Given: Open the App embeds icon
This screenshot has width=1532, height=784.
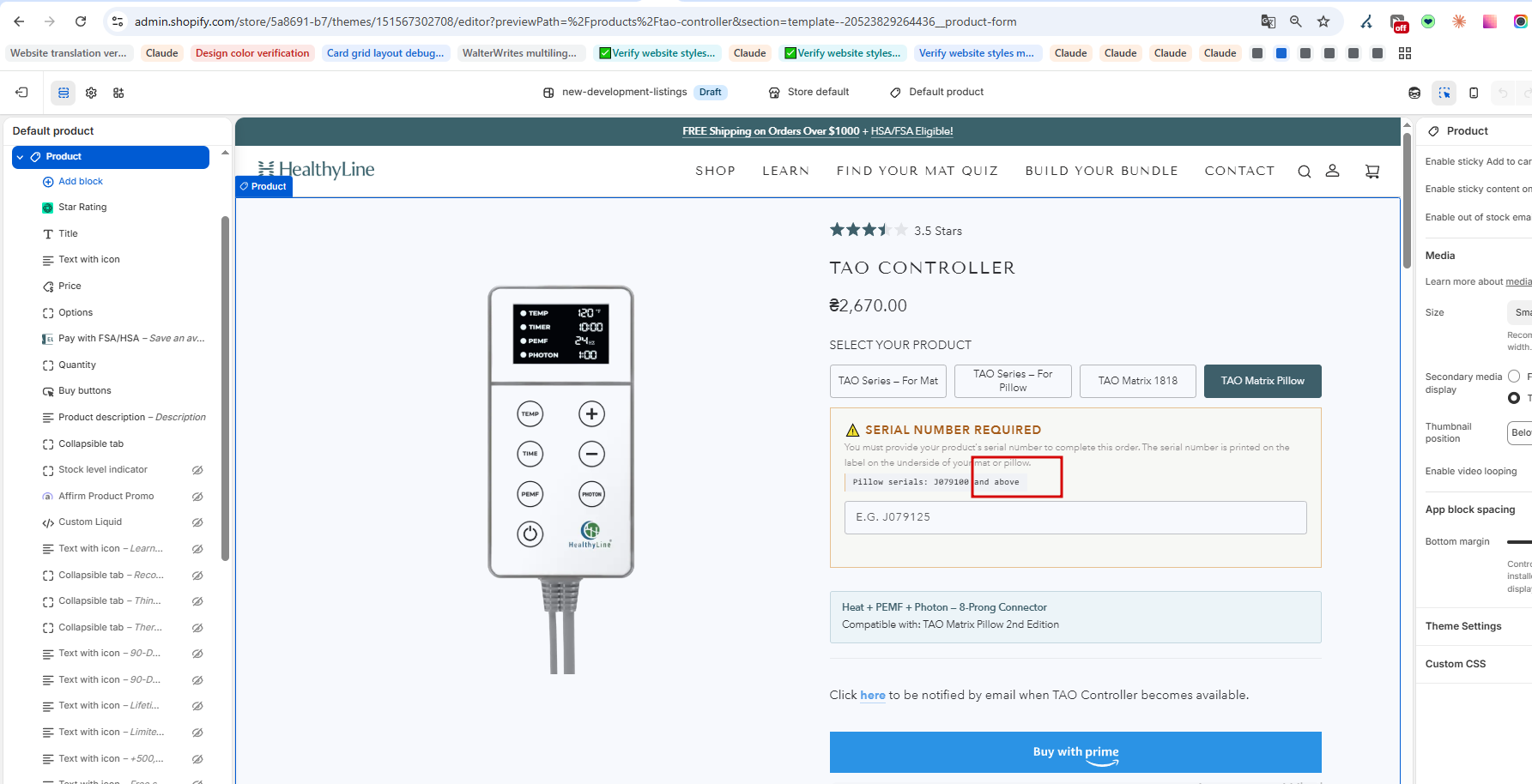Looking at the screenshot, I should coord(118,93).
